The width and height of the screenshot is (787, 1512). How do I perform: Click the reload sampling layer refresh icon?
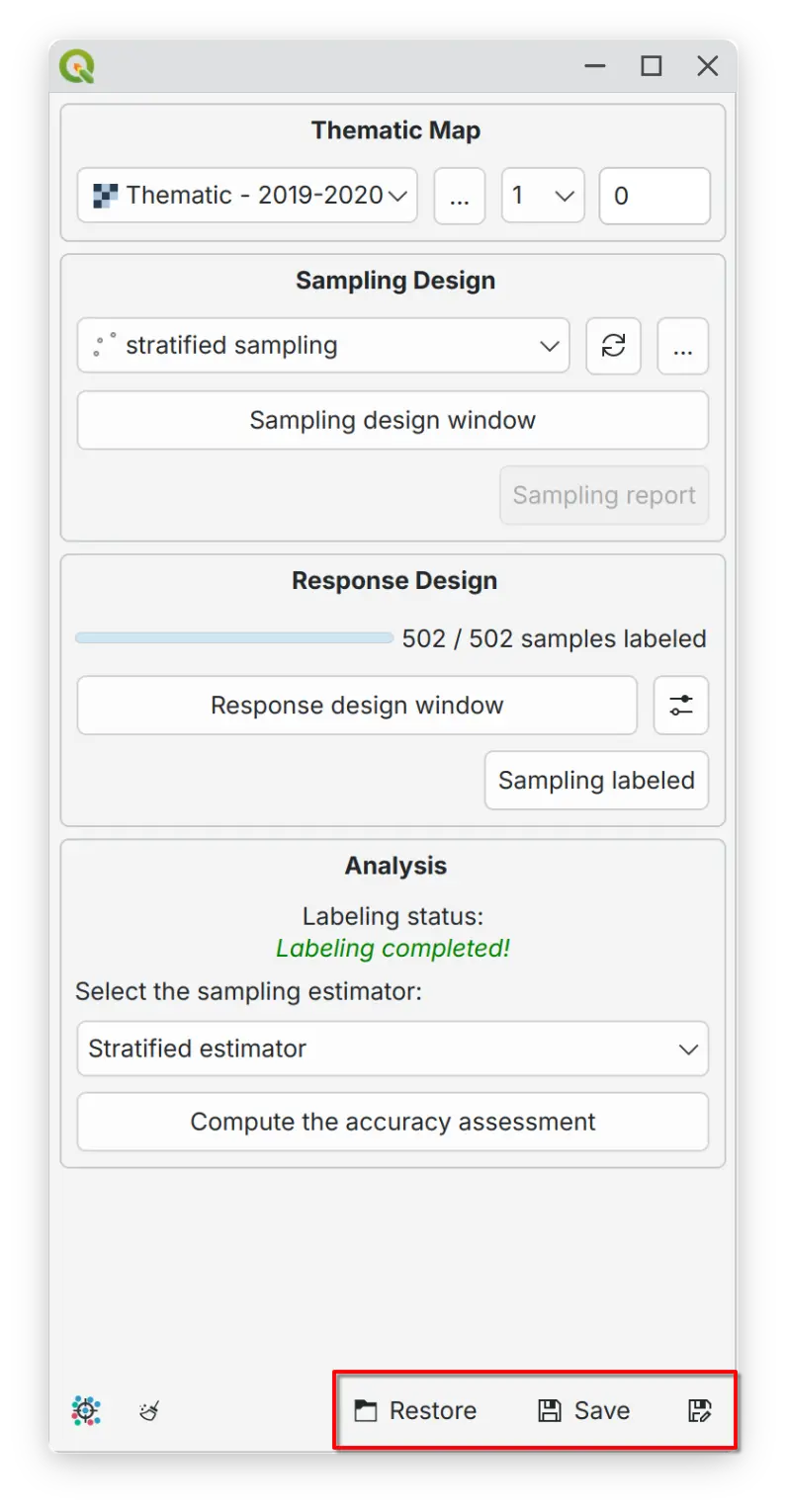(613, 346)
